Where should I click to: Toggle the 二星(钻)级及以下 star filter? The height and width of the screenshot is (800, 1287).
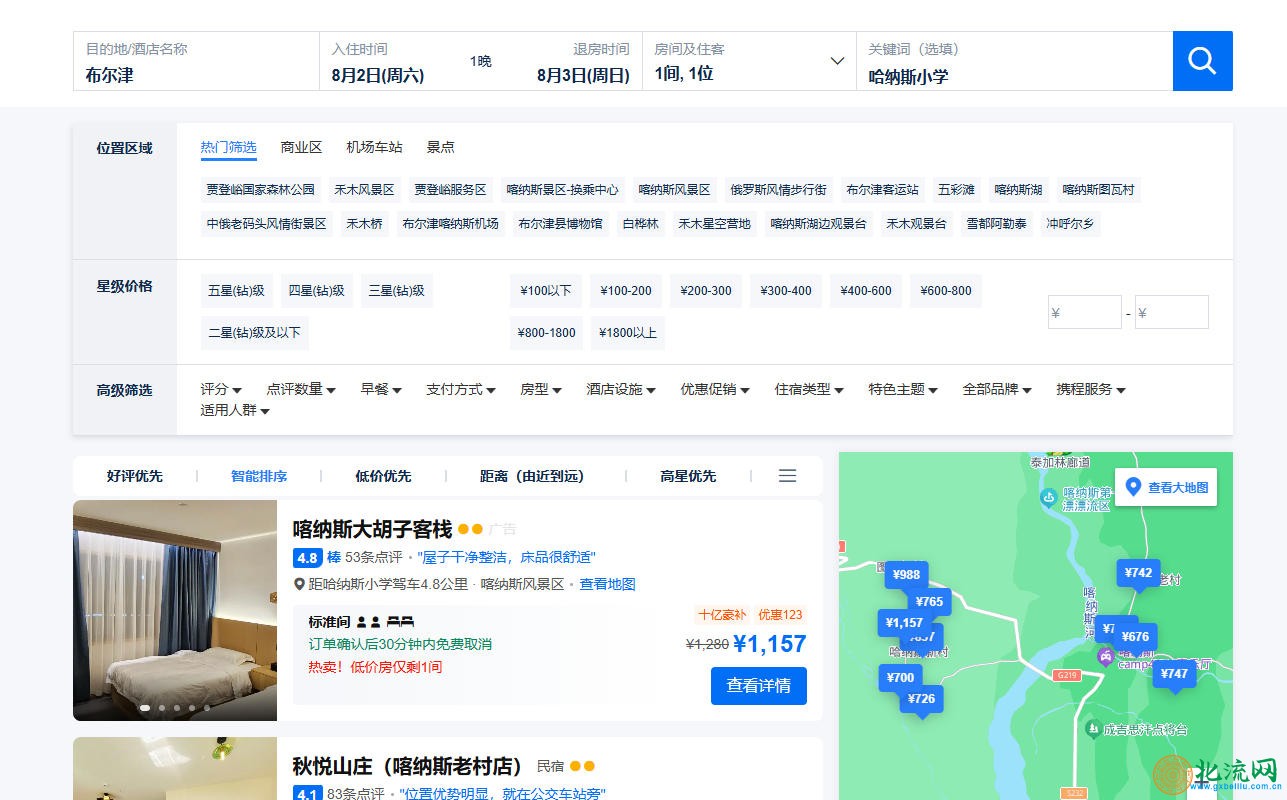click(x=255, y=333)
